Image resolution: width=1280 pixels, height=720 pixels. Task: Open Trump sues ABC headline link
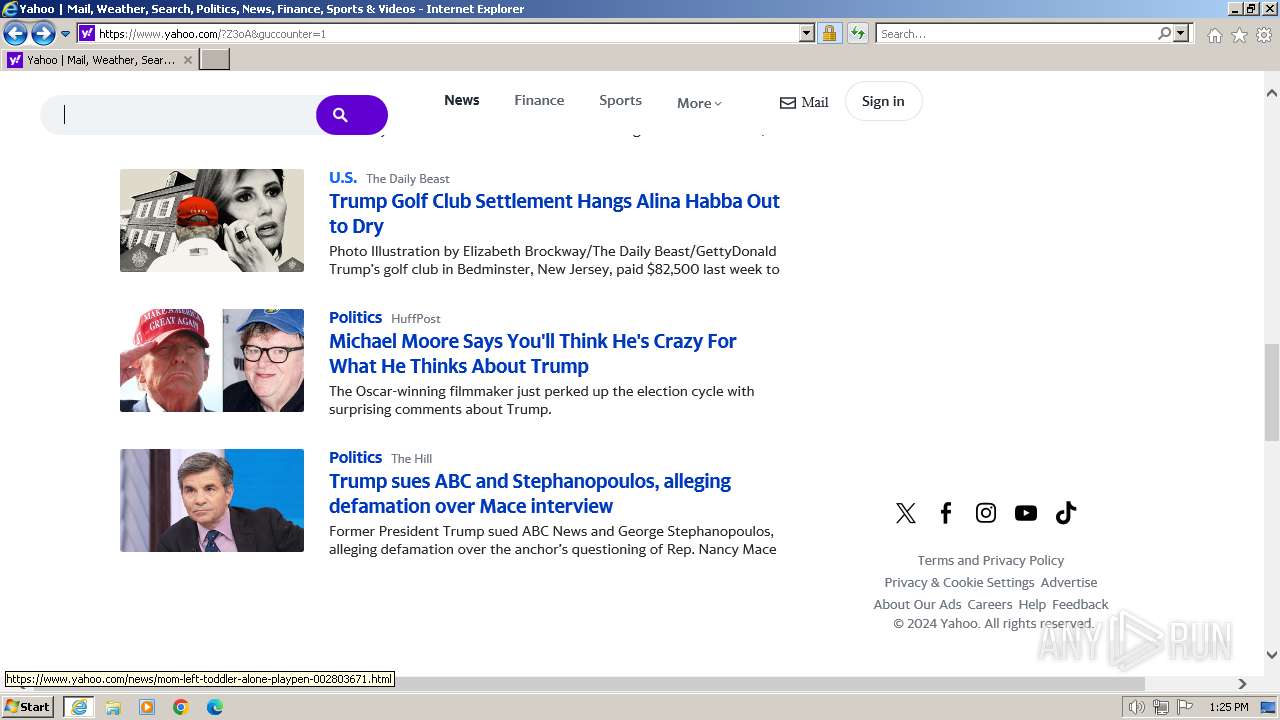click(x=530, y=493)
